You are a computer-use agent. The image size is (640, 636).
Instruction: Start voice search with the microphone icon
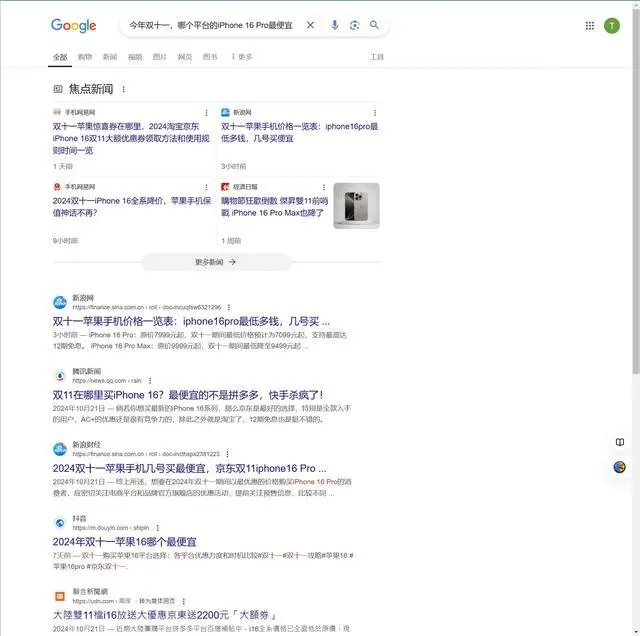point(334,25)
